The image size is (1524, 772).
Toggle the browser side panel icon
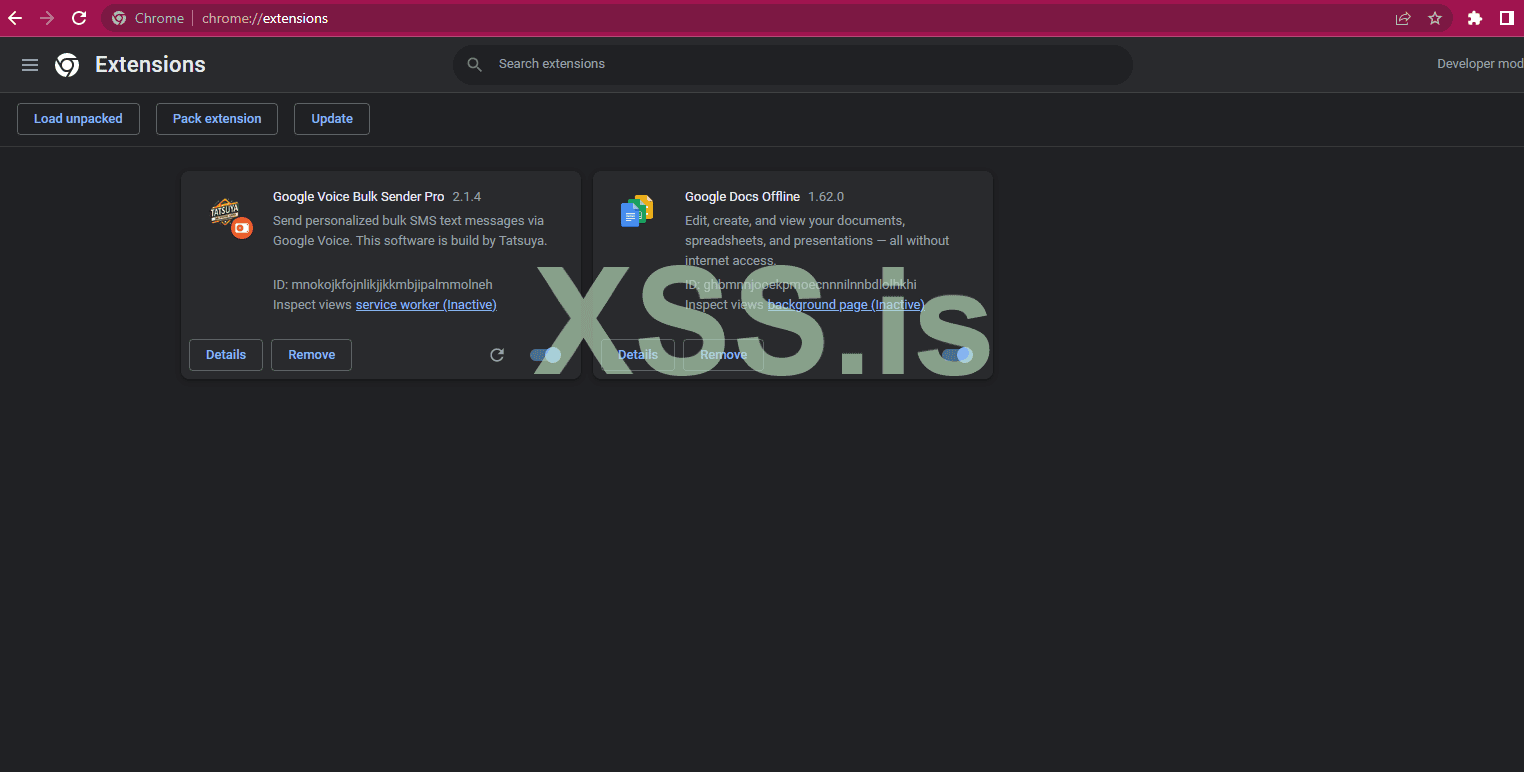tap(1507, 18)
